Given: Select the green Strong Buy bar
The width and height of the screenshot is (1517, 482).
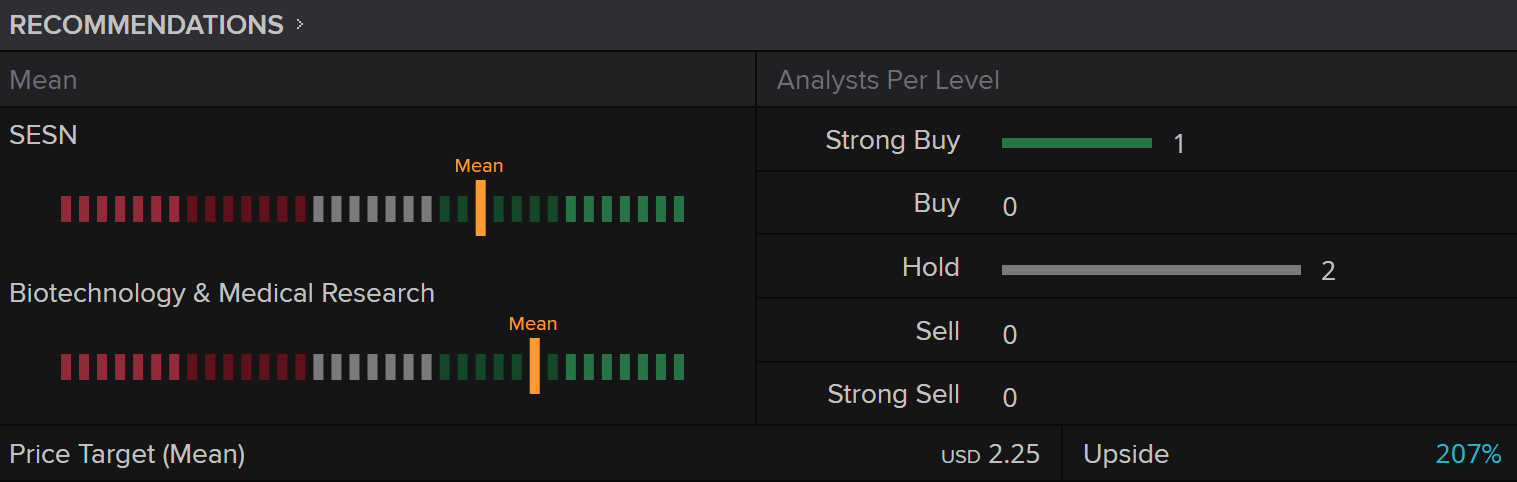Looking at the screenshot, I should [x=1077, y=143].
